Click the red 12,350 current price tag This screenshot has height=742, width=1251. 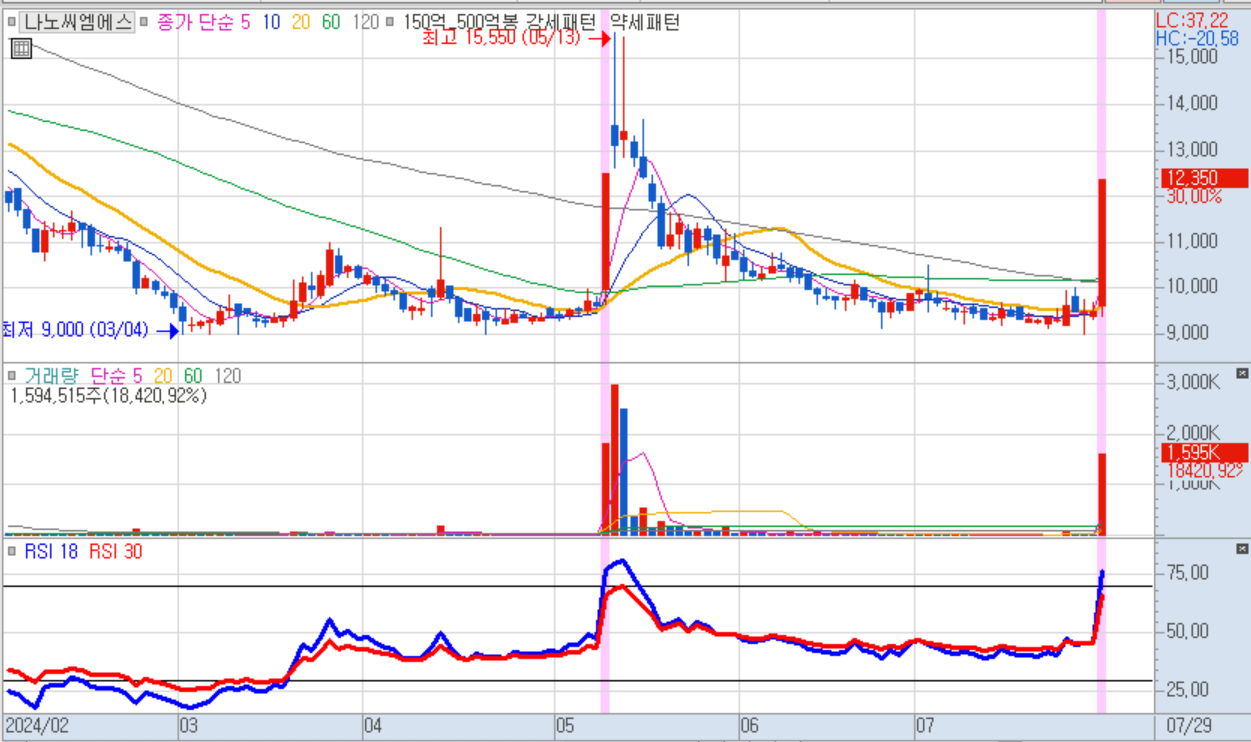coord(1204,178)
